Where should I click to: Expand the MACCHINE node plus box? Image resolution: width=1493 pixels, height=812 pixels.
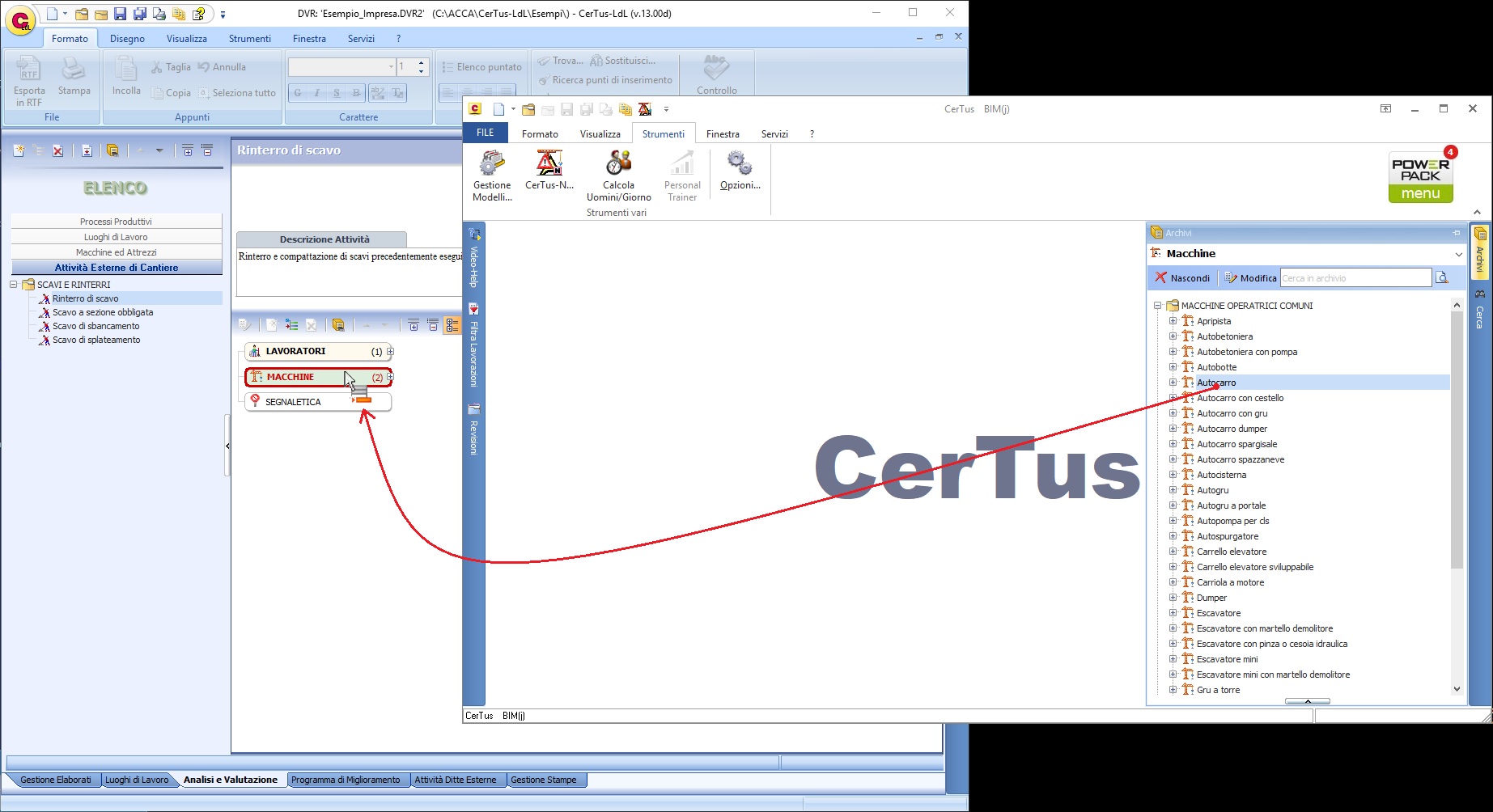[390, 377]
